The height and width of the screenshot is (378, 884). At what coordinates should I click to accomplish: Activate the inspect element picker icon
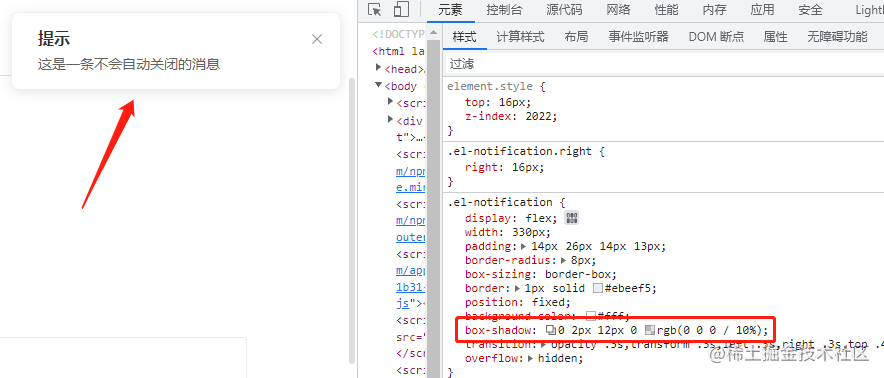click(375, 10)
